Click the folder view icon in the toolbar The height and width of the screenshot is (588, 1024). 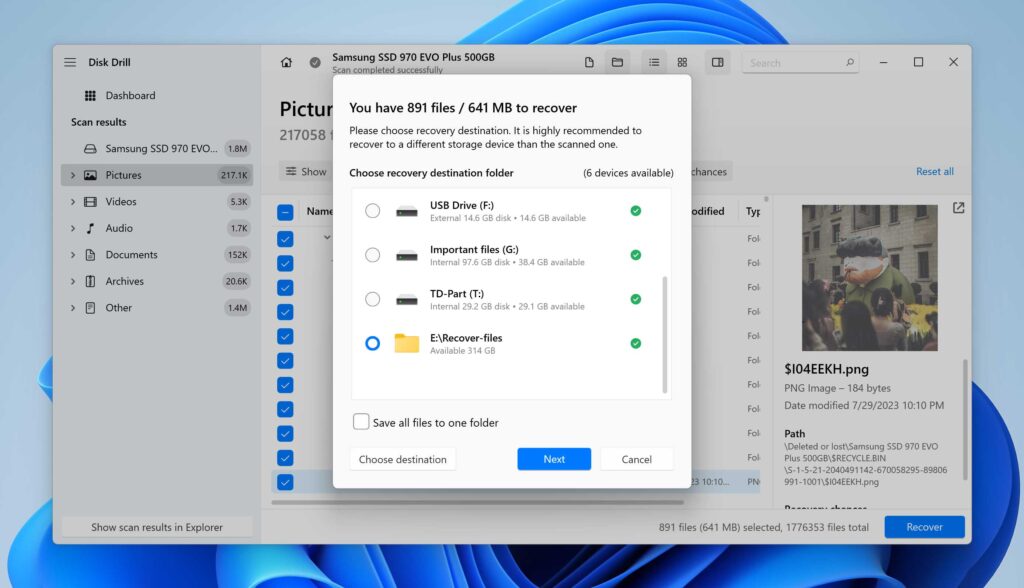617,61
